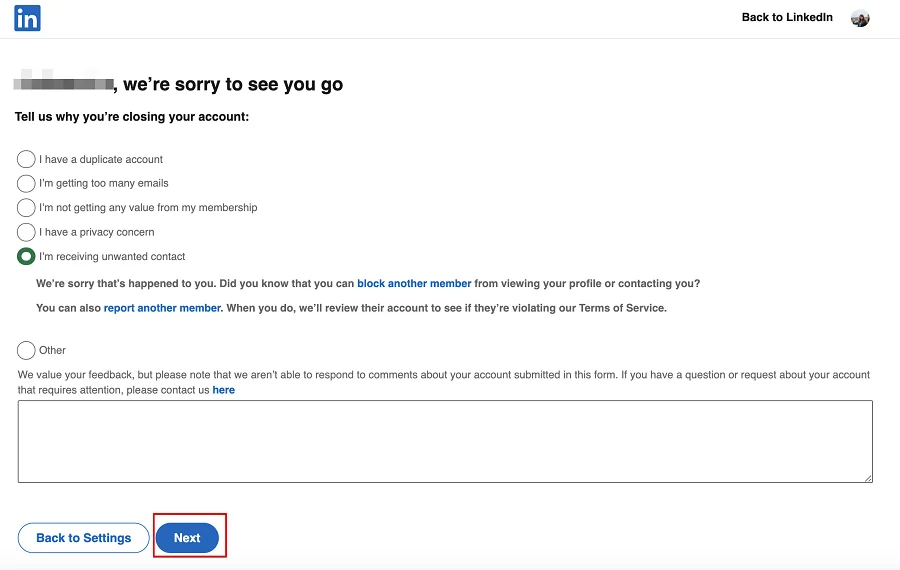The width and height of the screenshot is (900, 570).
Task: Click the text area resize handle
Action: coord(867,478)
